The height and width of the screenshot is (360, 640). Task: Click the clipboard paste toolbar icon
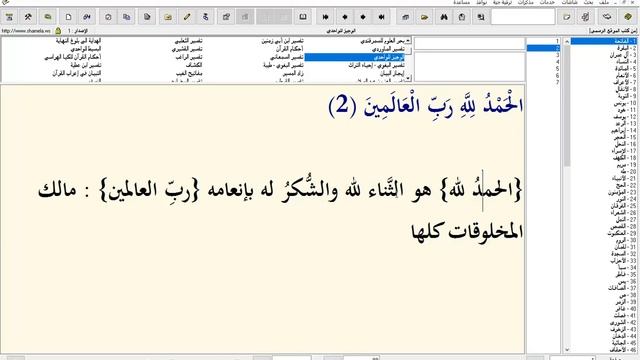(x=462, y=17)
